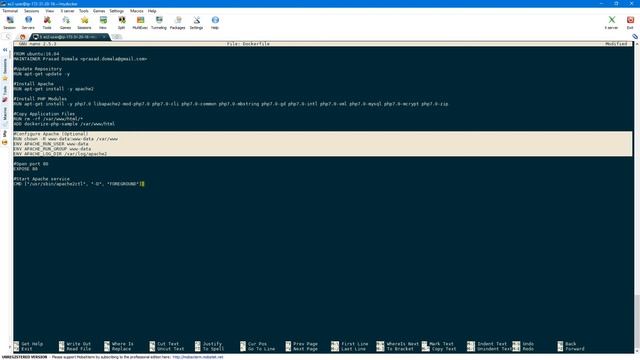640x360 pixels.
Task: Open the Tools menu
Action: (84, 11)
